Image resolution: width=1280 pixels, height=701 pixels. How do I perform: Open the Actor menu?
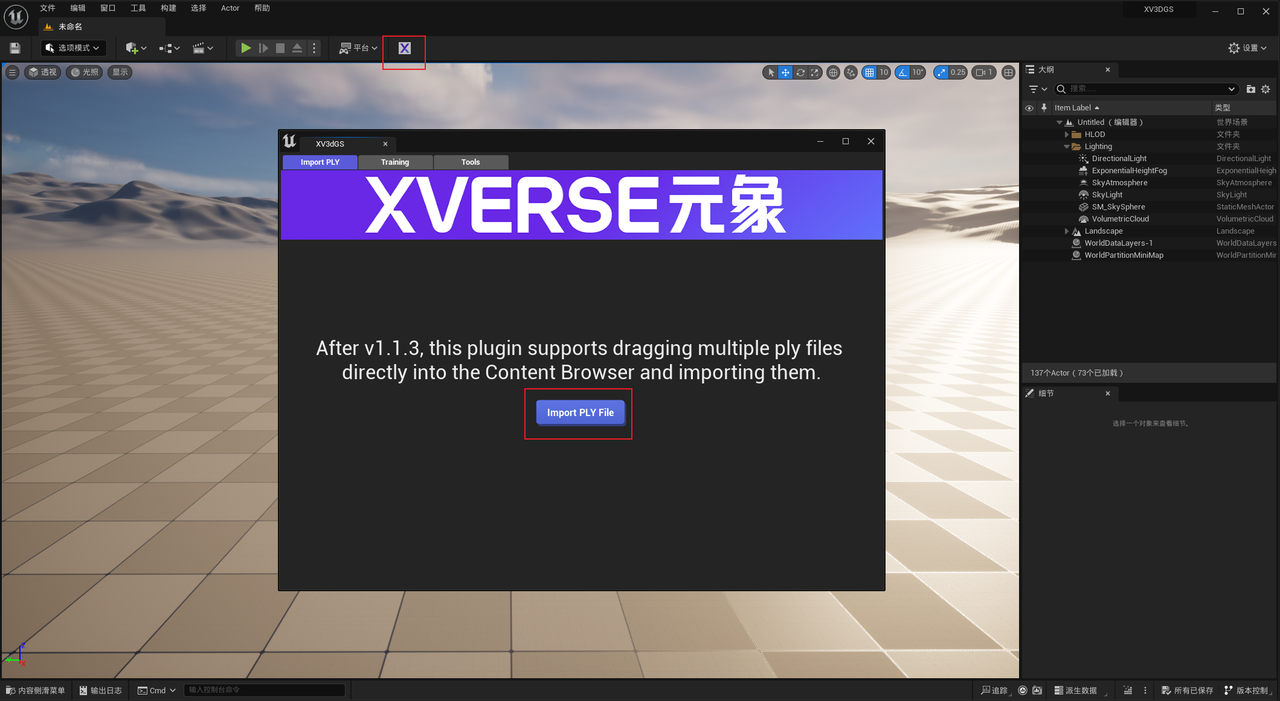(x=230, y=8)
